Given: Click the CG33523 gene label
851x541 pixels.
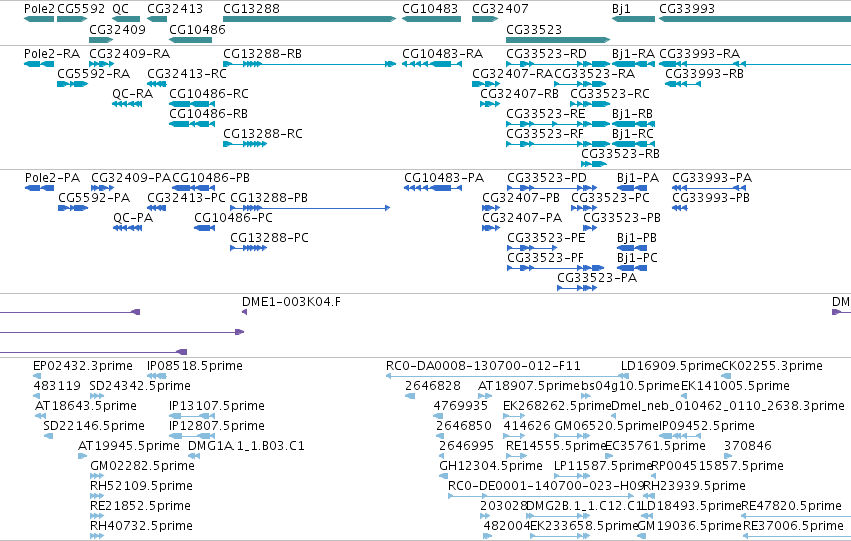Looking at the screenshot, I should tap(534, 29).
